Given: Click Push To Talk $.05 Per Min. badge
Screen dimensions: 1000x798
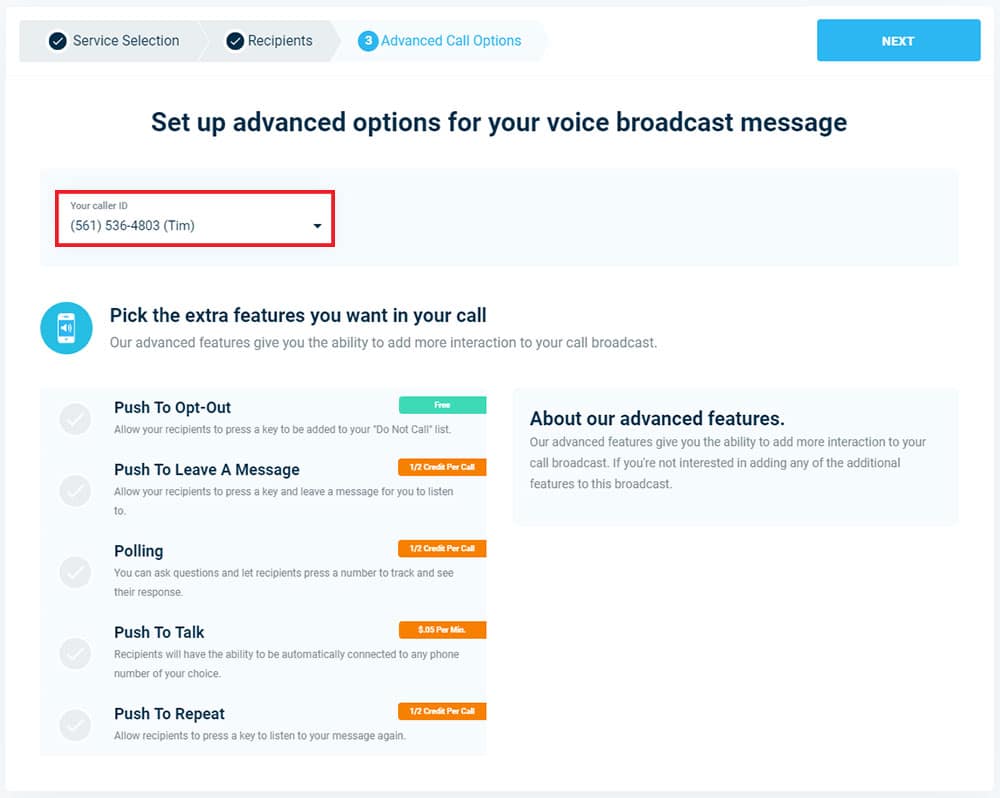Looking at the screenshot, I should click(x=443, y=630).
